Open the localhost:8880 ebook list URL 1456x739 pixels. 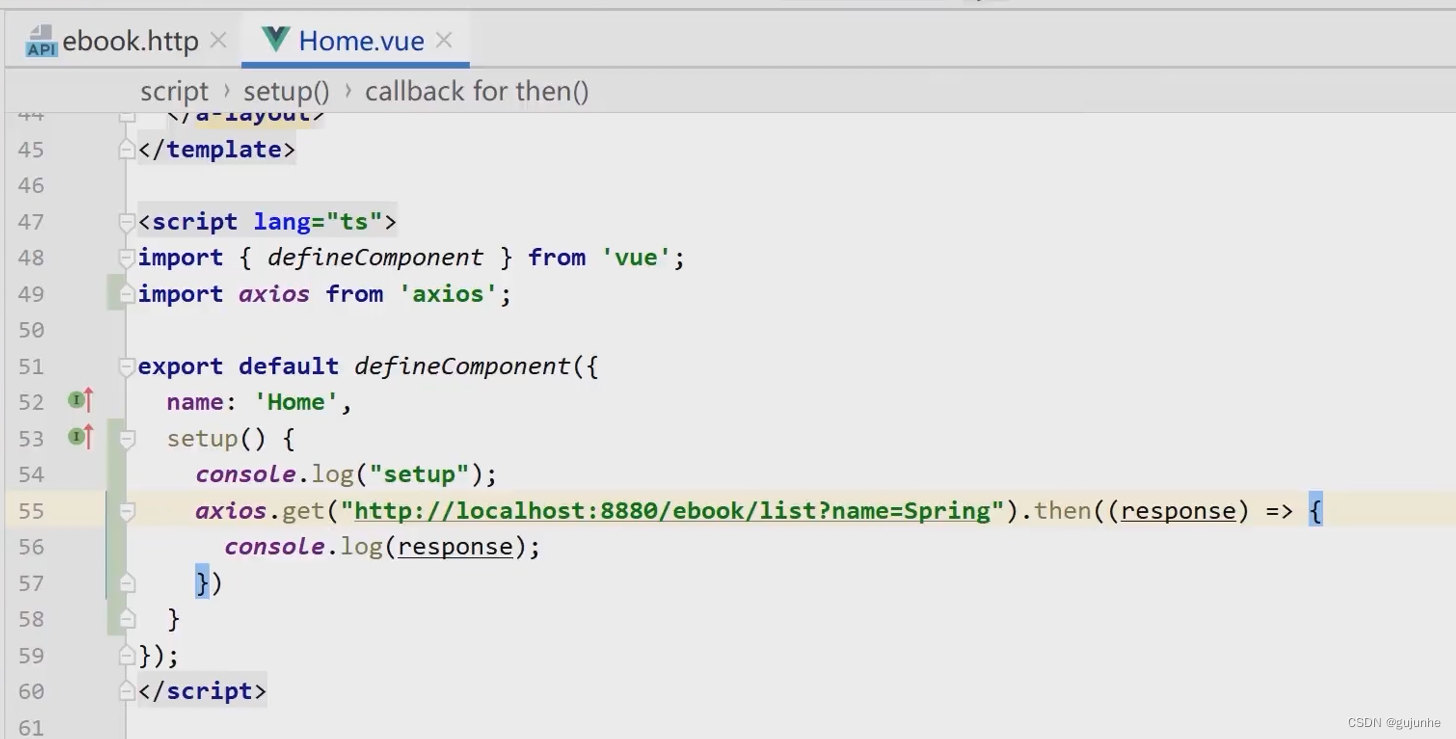672,510
